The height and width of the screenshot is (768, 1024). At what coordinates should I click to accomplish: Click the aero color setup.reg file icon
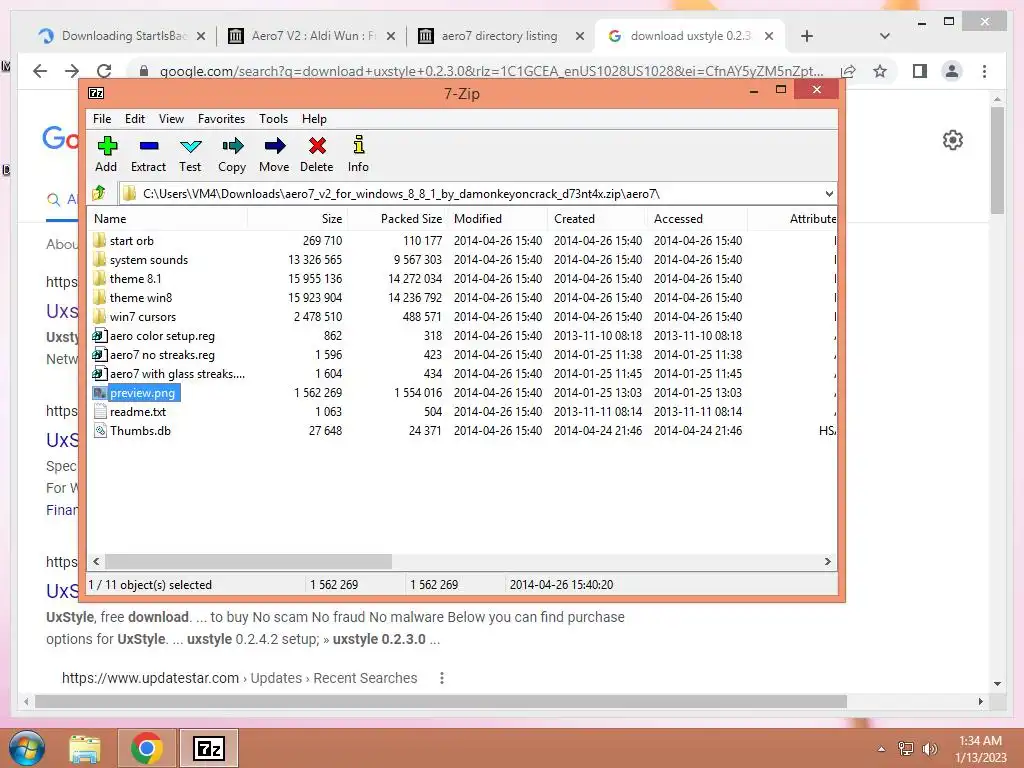[x=99, y=336]
